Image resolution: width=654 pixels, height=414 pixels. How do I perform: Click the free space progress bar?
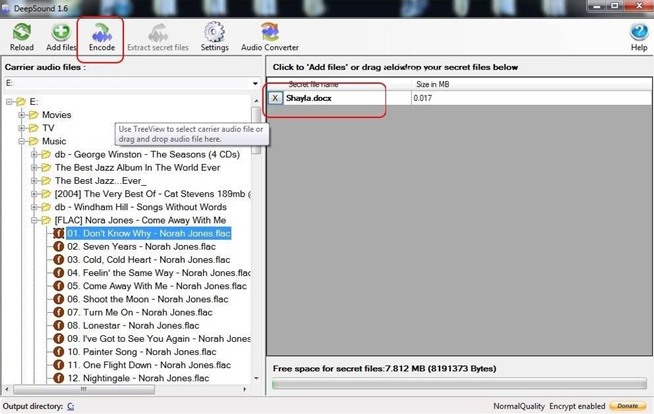click(458, 384)
